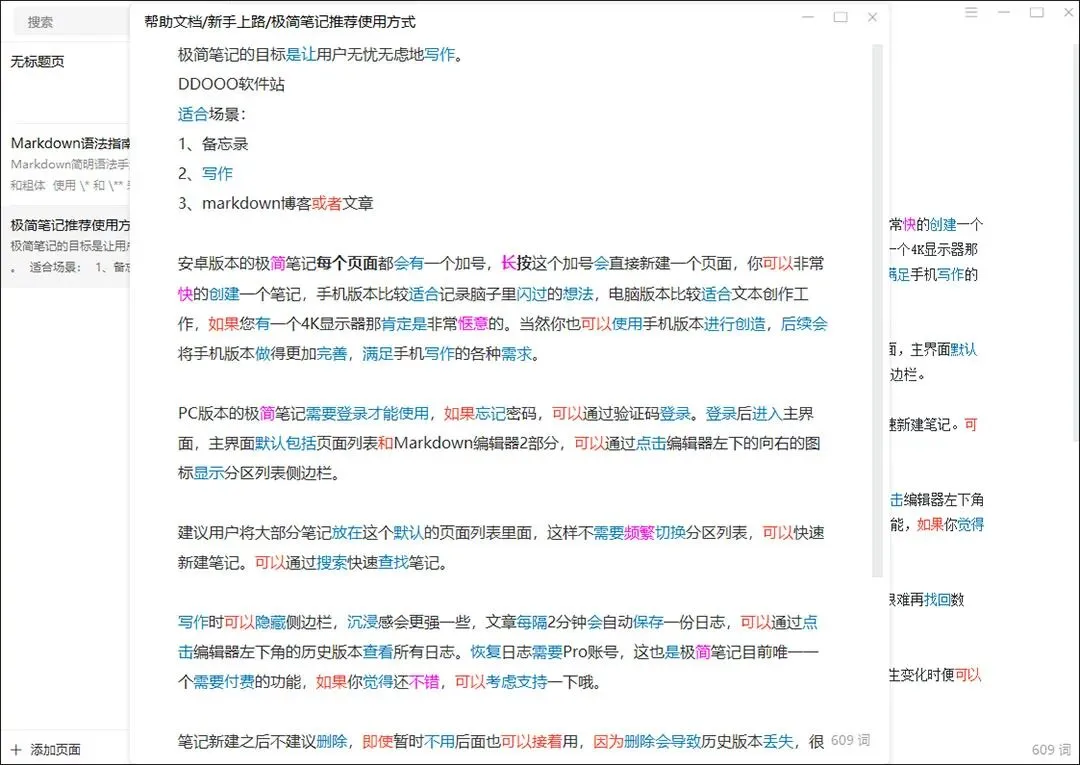1080x765 pixels.
Task: Click the words "沉浸感会更强一些"
Action: click(x=408, y=622)
